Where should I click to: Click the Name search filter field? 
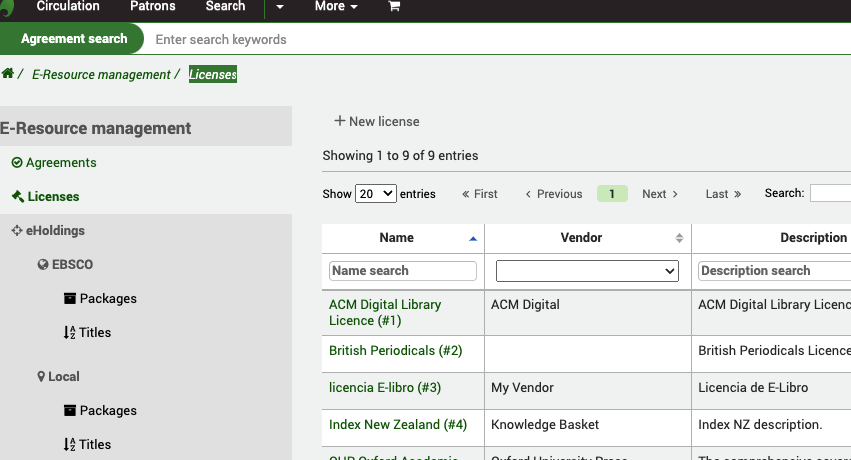(403, 271)
